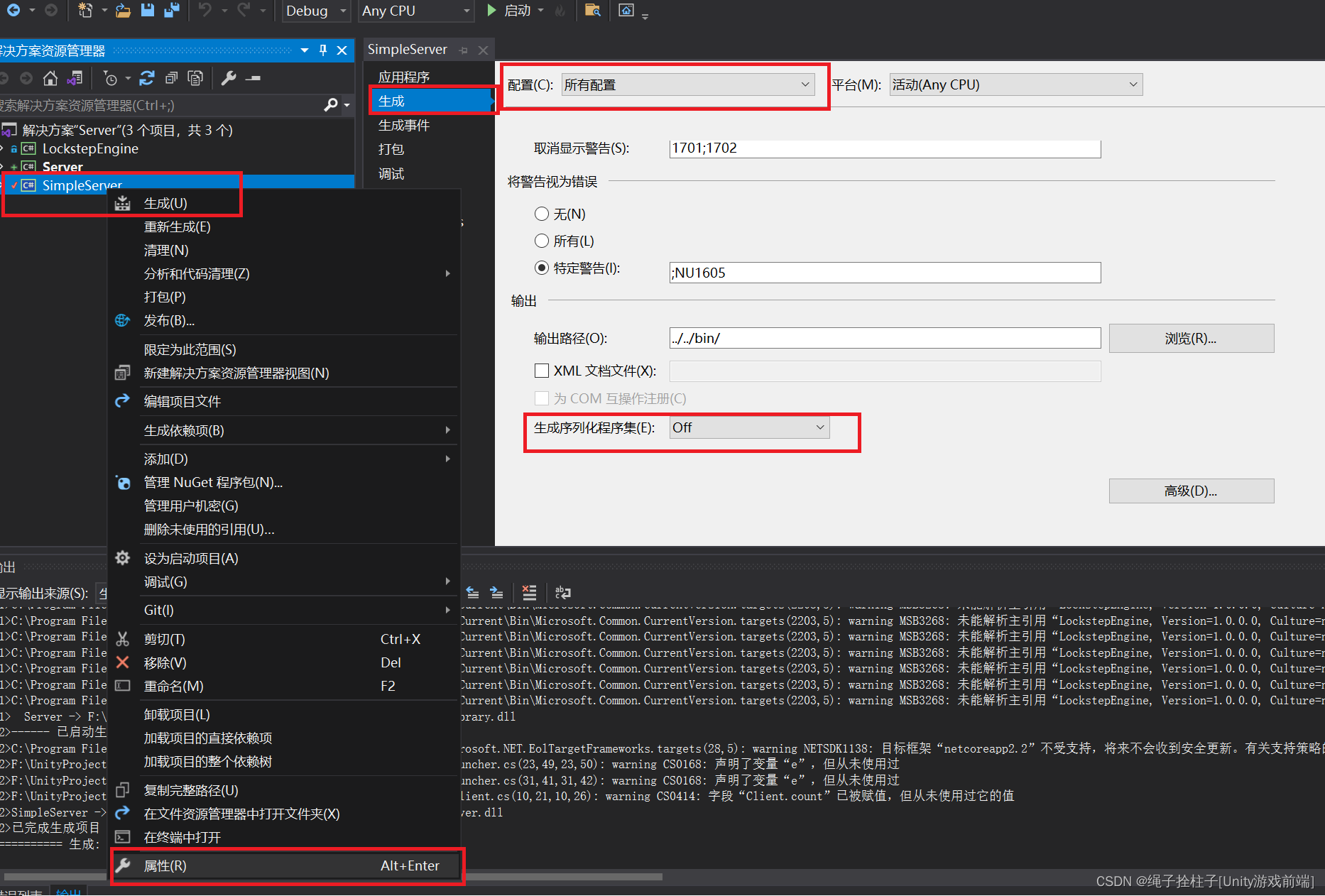This screenshot has height=896, width=1325.
Task: Click the pending changes filter clock icon
Action: coord(110,78)
